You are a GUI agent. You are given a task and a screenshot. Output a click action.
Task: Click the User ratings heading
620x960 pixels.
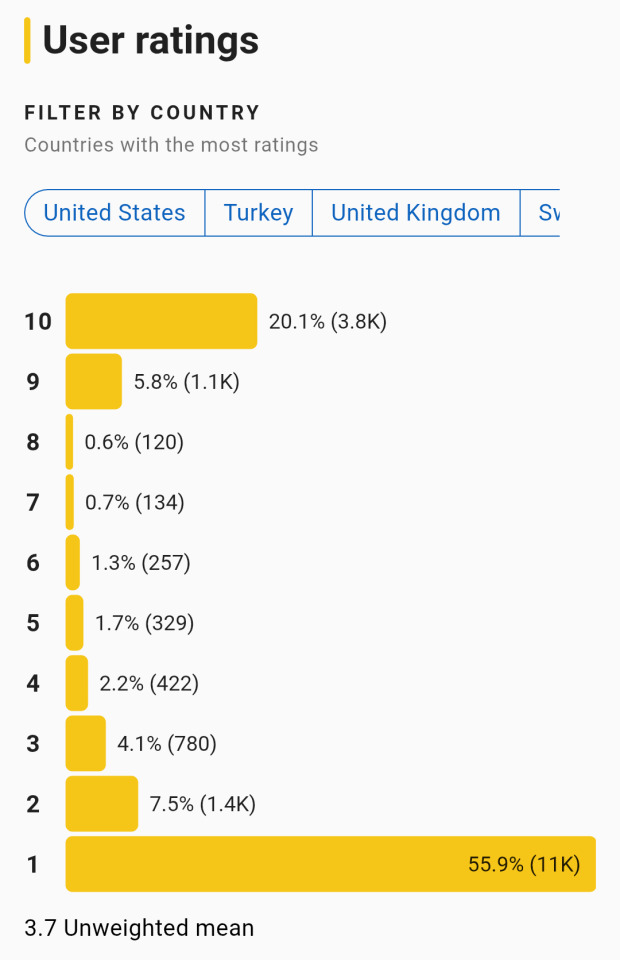pyautogui.click(x=151, y=40)
